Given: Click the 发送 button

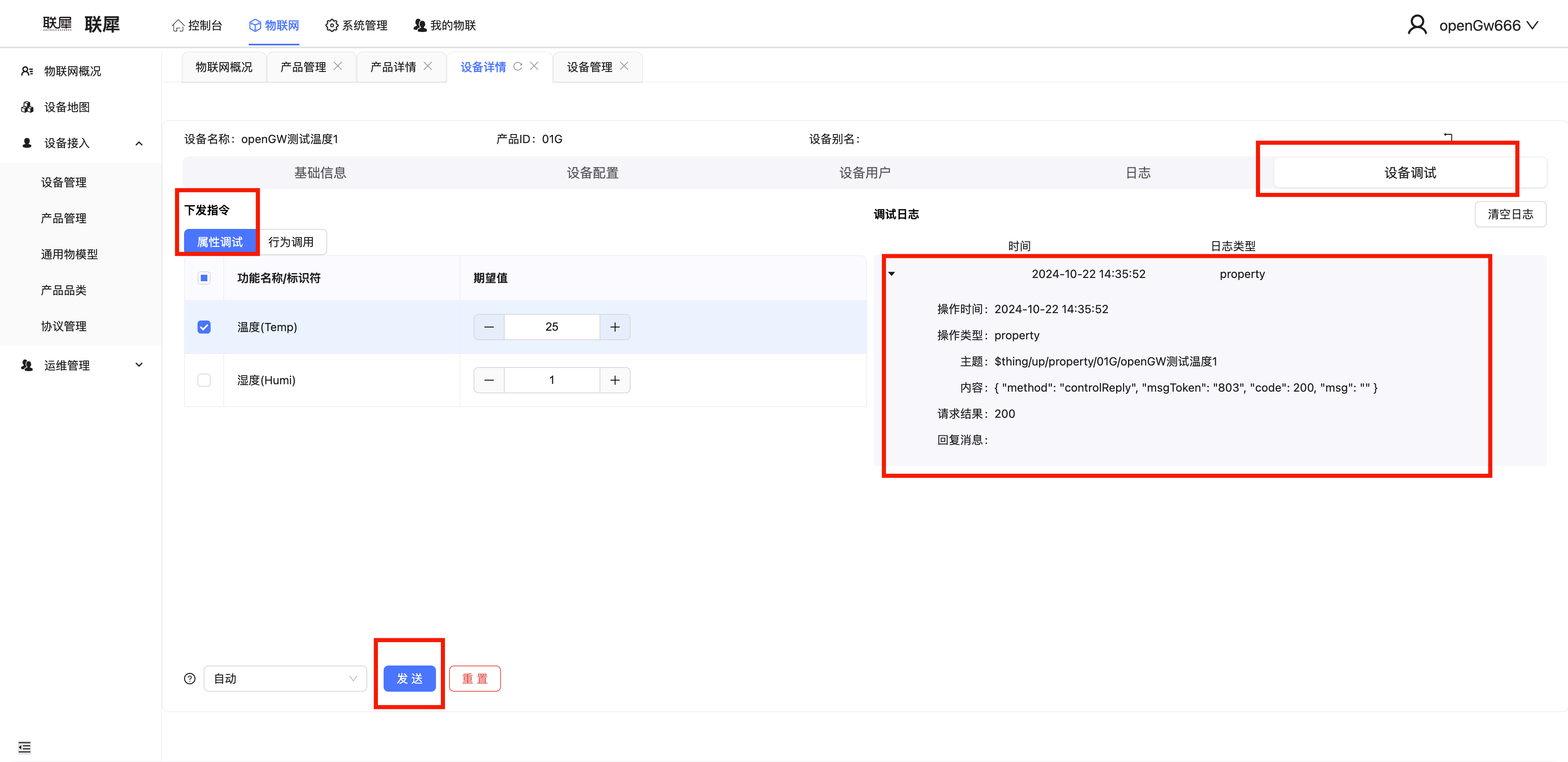Looking at the screenshot, I should [x=409, y=679].
